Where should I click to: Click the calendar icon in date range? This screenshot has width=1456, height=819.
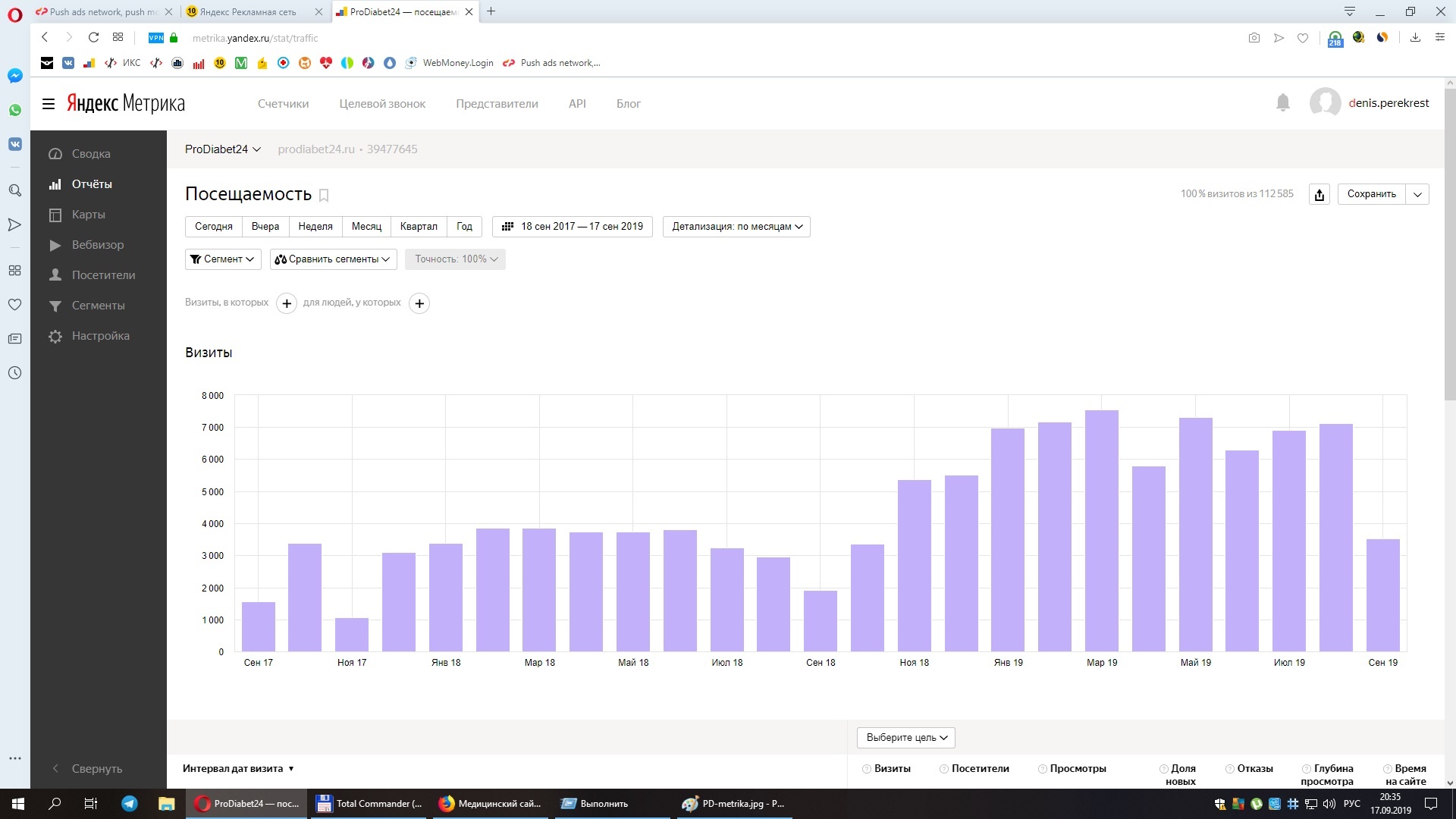coord(507,227)
